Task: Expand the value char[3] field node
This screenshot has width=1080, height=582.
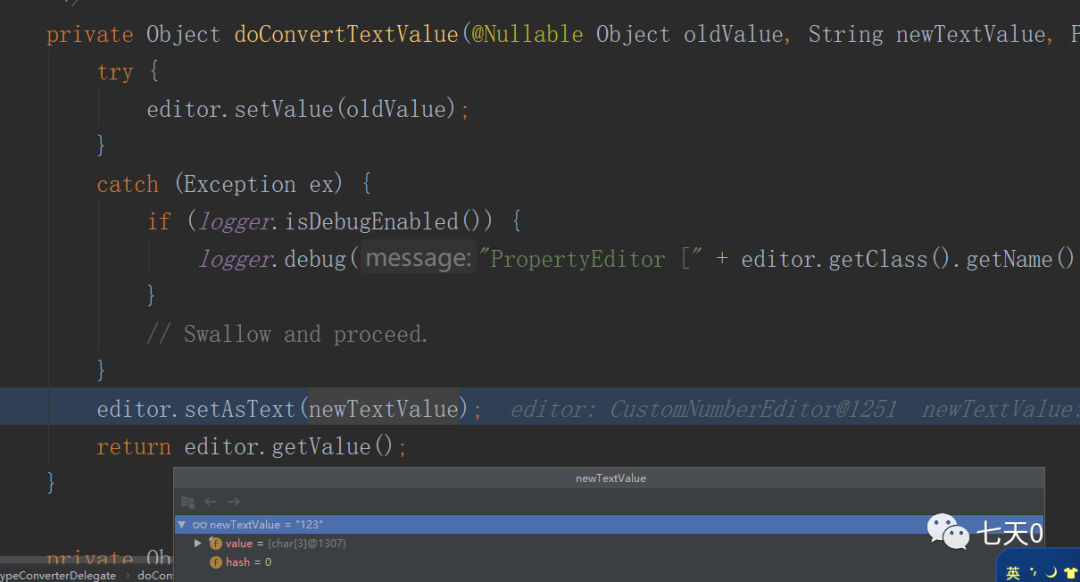Action: pos(198,543)
